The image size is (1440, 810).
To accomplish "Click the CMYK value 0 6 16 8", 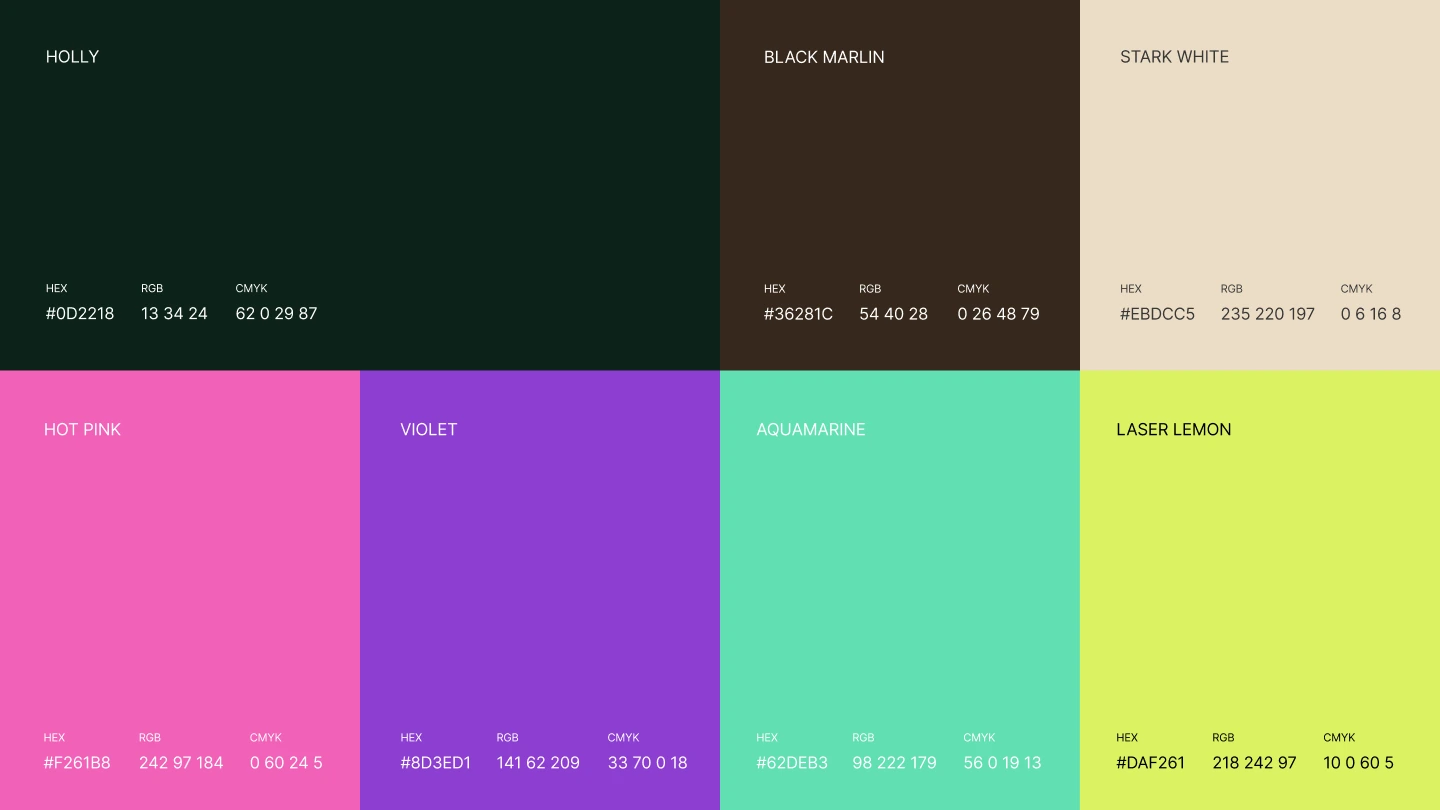I will pos(1370,314).
